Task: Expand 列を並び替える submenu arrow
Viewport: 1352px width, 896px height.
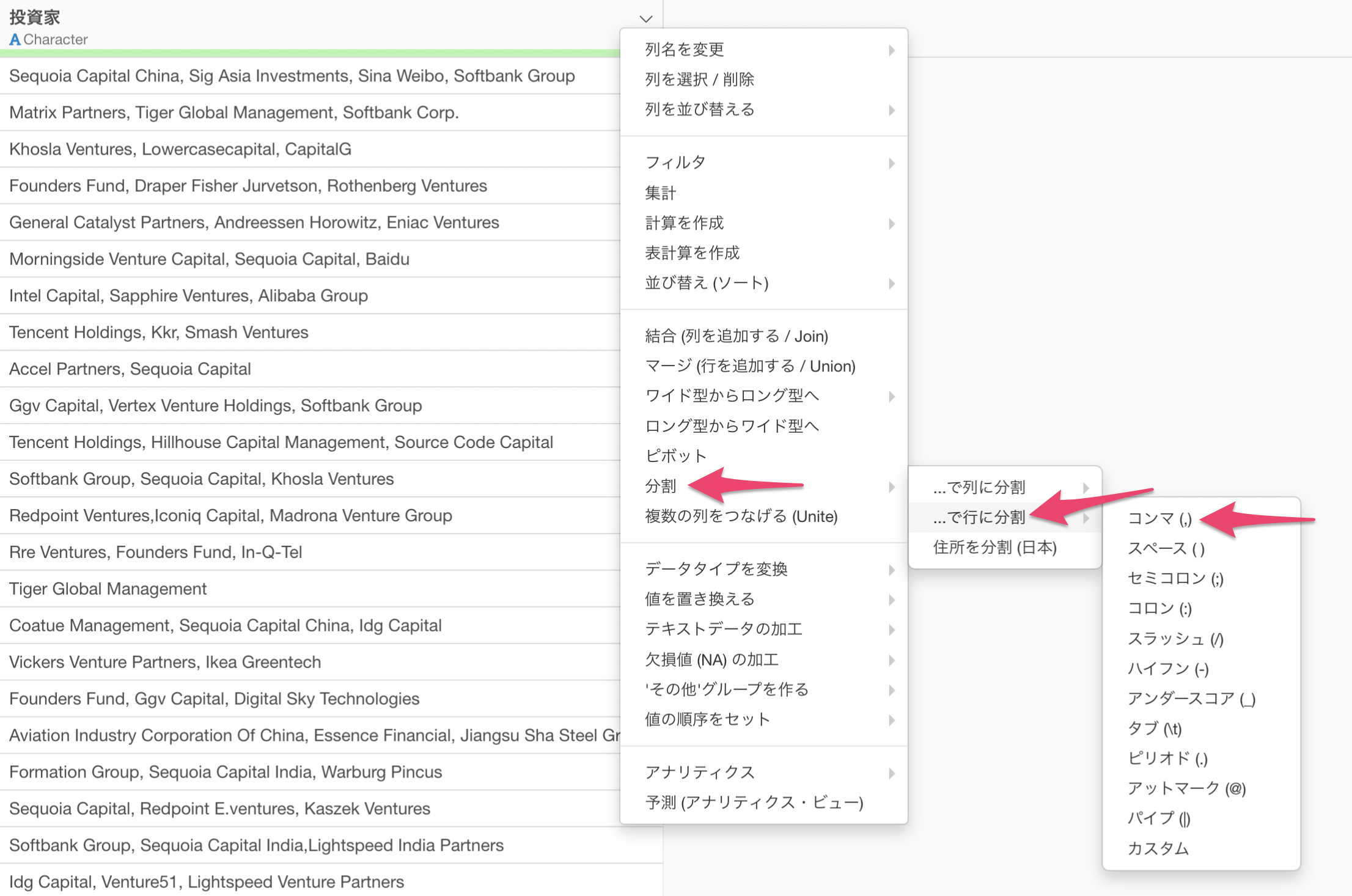Action: (892, 110)
